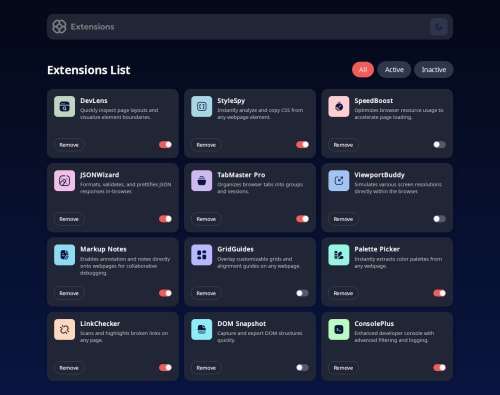Turn off the TabMaster Pro toggle
Viewport: 500px width, 395px height.
[302, 219]
